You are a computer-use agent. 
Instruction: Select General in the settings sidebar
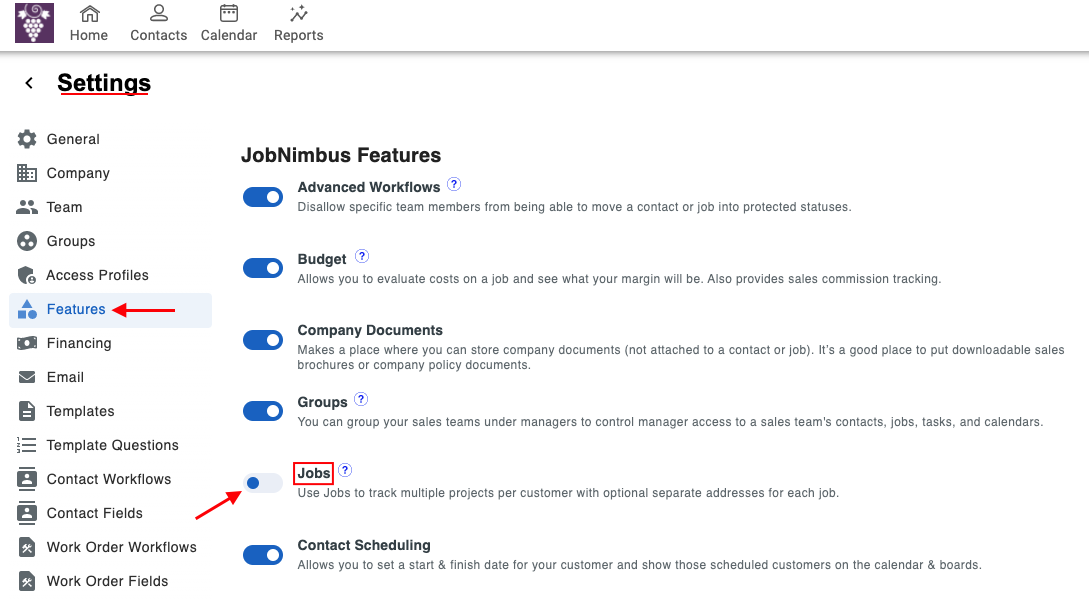[73, 139]
